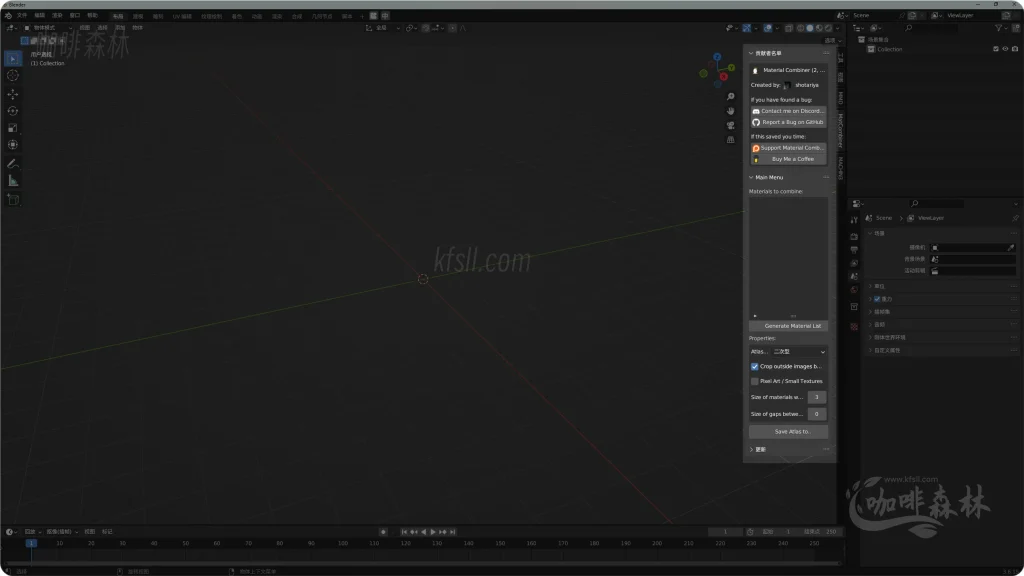The height and width of the screenshot is (576, 1024).
Task: Click the Size of gaps number field
Action: pos(817,414)
